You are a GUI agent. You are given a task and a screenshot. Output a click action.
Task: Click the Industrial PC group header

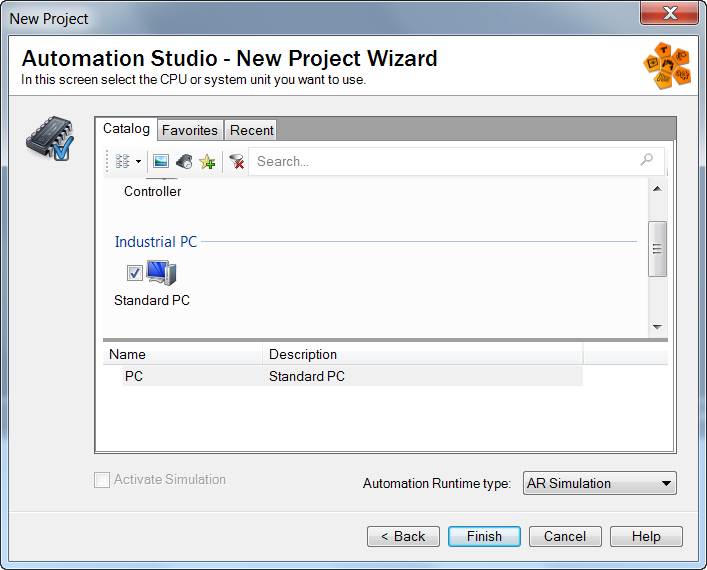point(156,242)
